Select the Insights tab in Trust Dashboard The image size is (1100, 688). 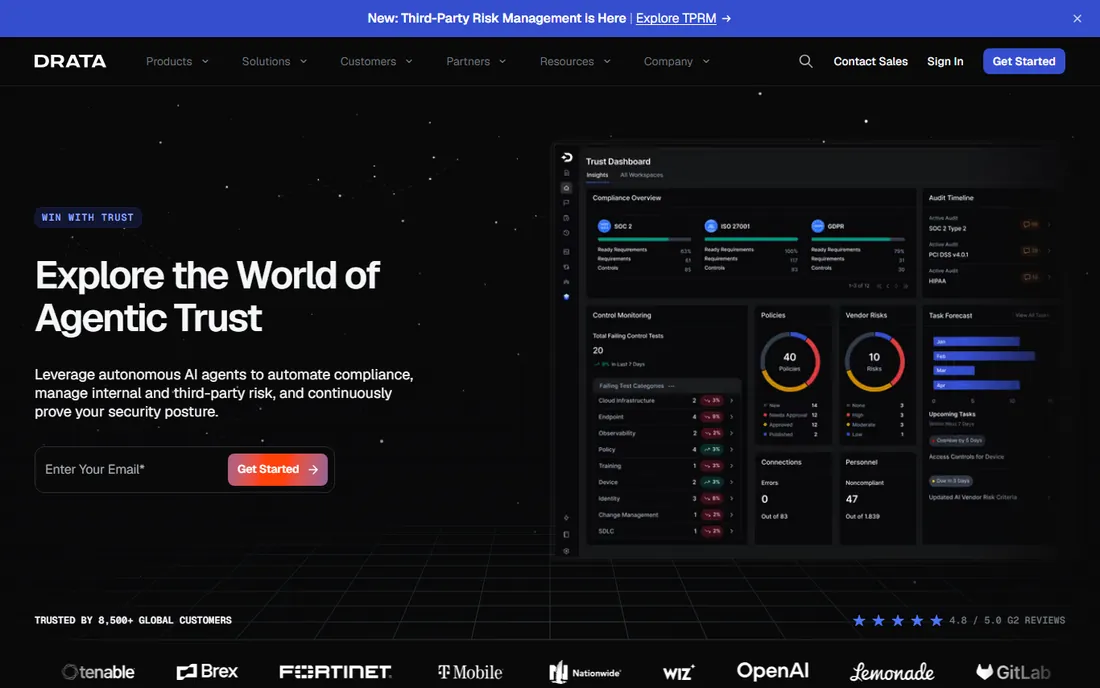tap(597, 175)
